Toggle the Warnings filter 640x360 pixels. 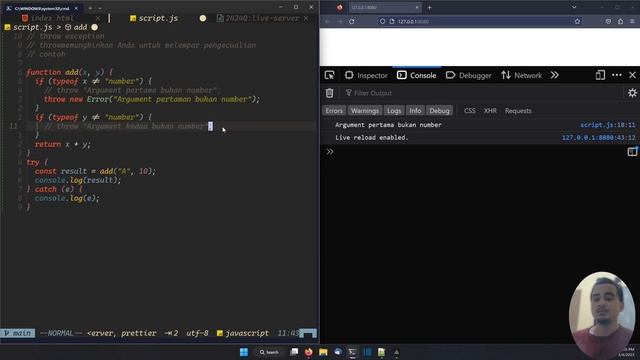(364, 111)
